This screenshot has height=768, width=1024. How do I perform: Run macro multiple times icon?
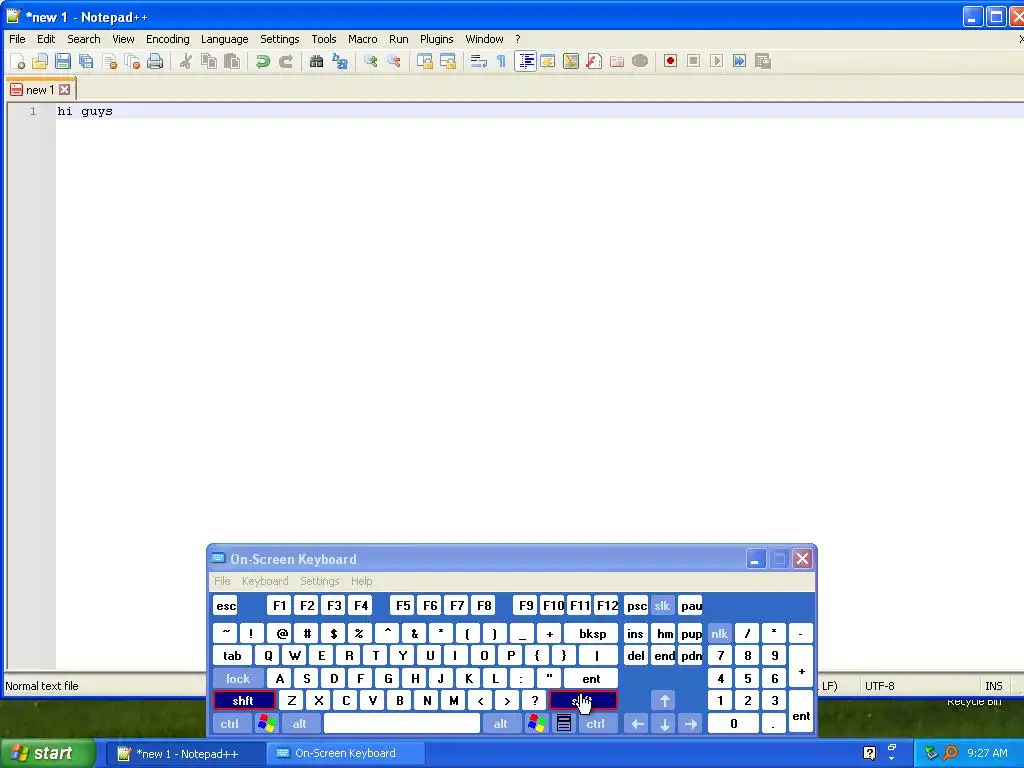(739, 61)
